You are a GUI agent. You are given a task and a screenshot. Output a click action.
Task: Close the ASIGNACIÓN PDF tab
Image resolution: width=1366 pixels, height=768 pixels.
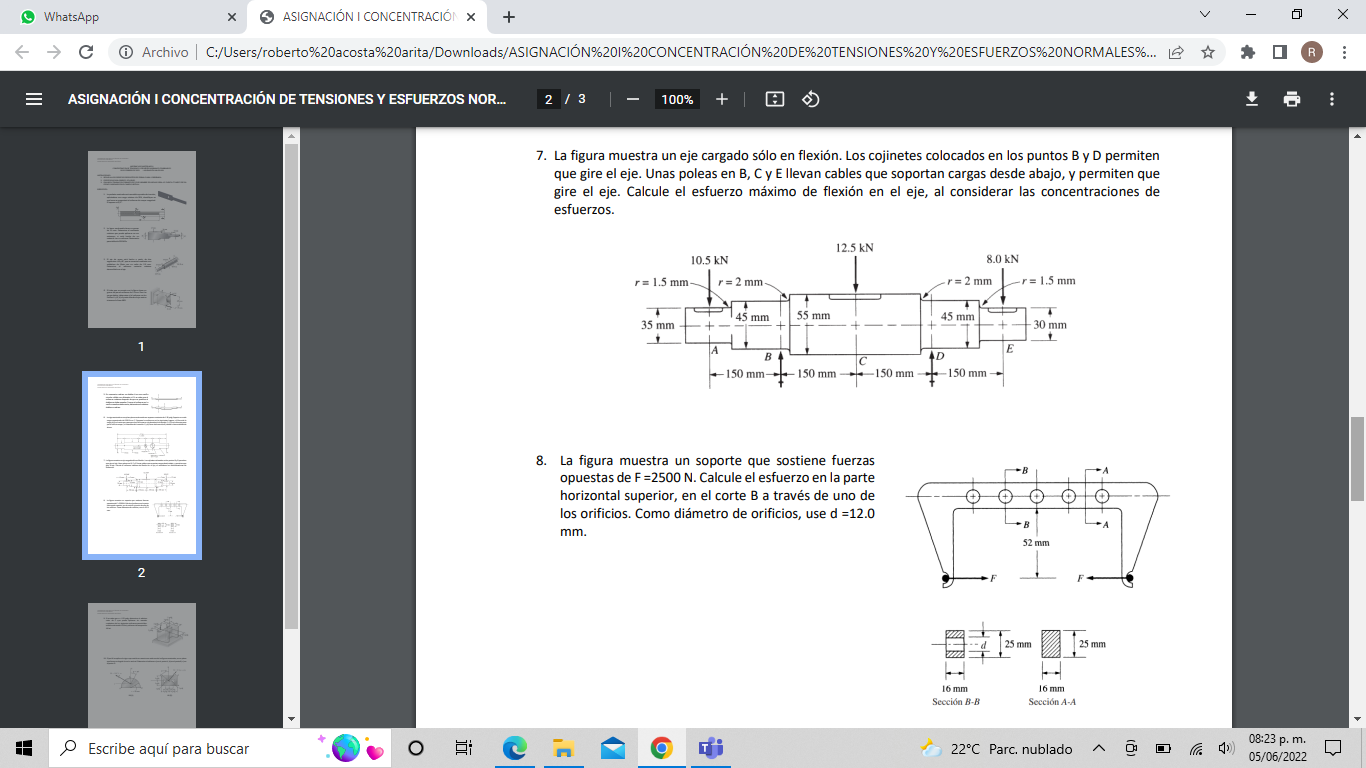point(471,17)
